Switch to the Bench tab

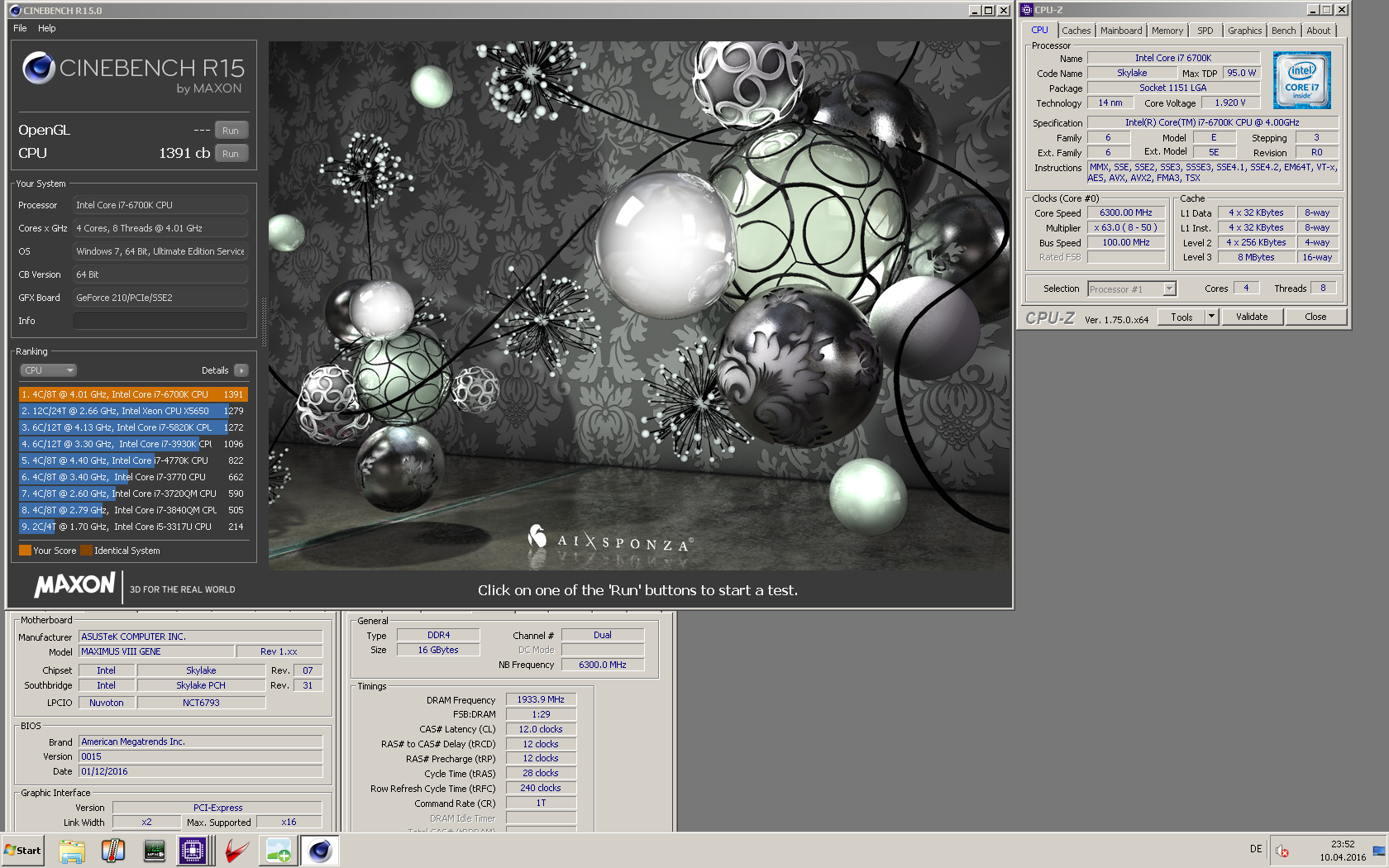(x=1284, y=31)
